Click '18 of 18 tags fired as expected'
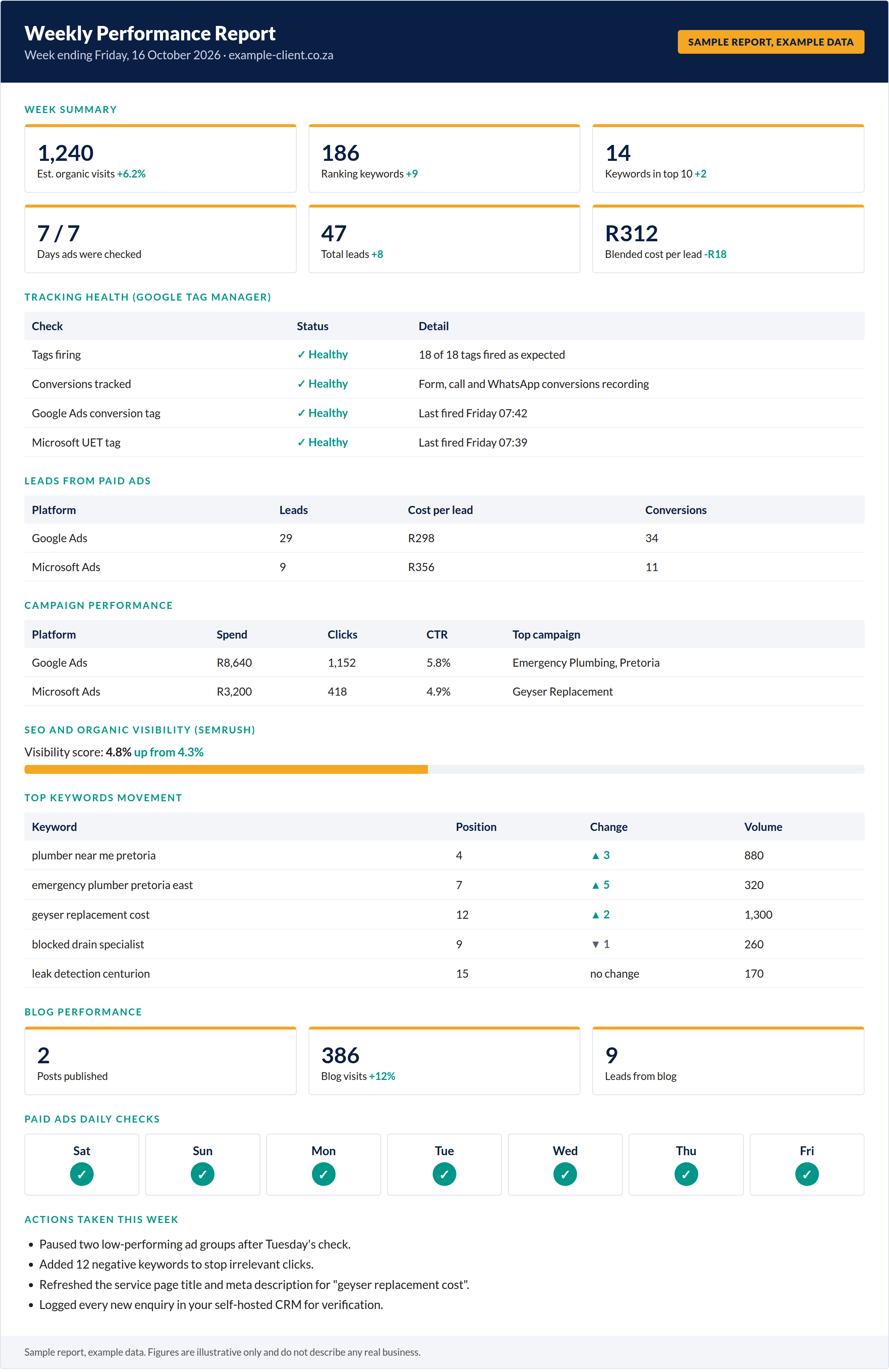Image resolution: width=889 pixels, height=1372 pixels. click(492, 355)
